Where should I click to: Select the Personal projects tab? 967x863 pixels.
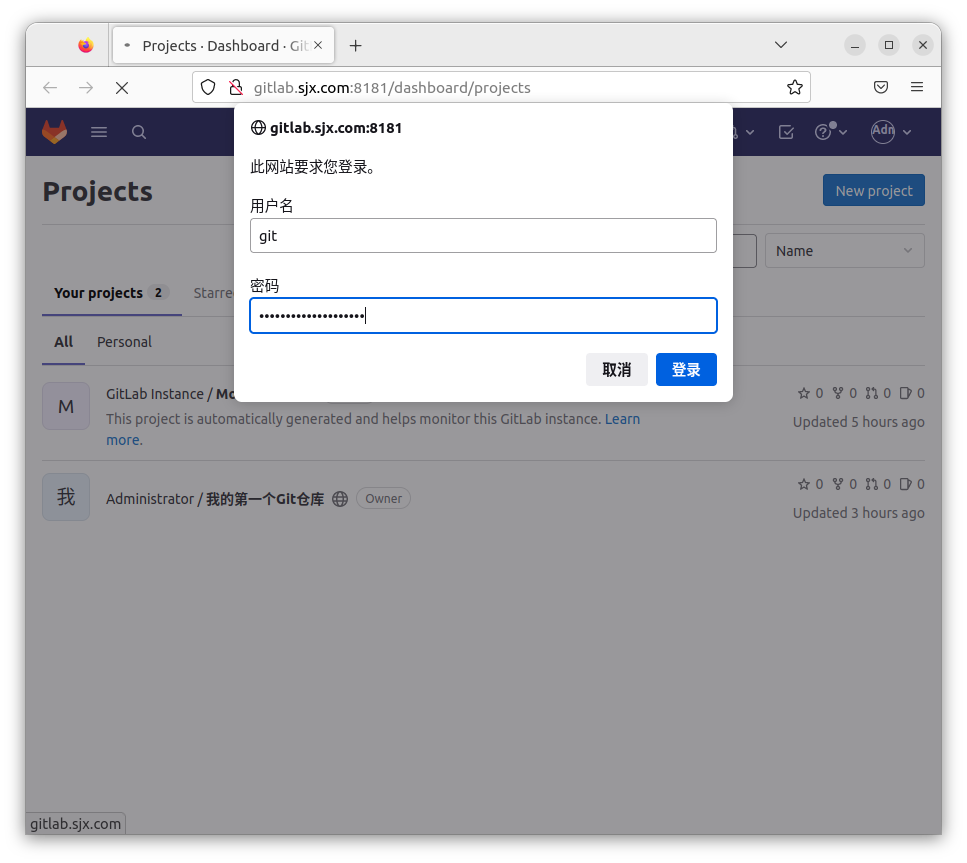(124, 342)
